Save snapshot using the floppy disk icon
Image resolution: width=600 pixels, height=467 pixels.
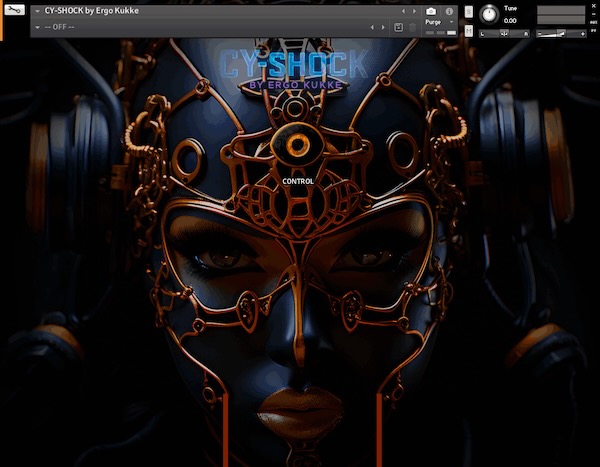399,27
